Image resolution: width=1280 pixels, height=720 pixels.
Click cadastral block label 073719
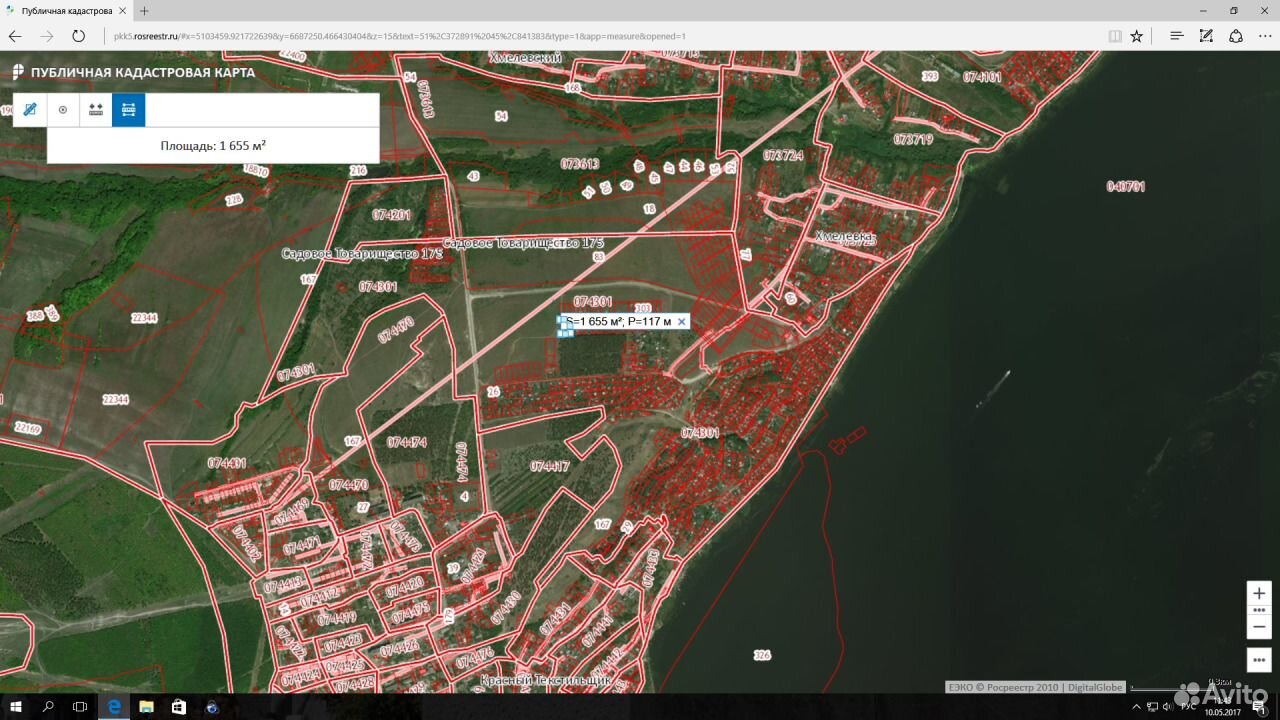(913, 139)
